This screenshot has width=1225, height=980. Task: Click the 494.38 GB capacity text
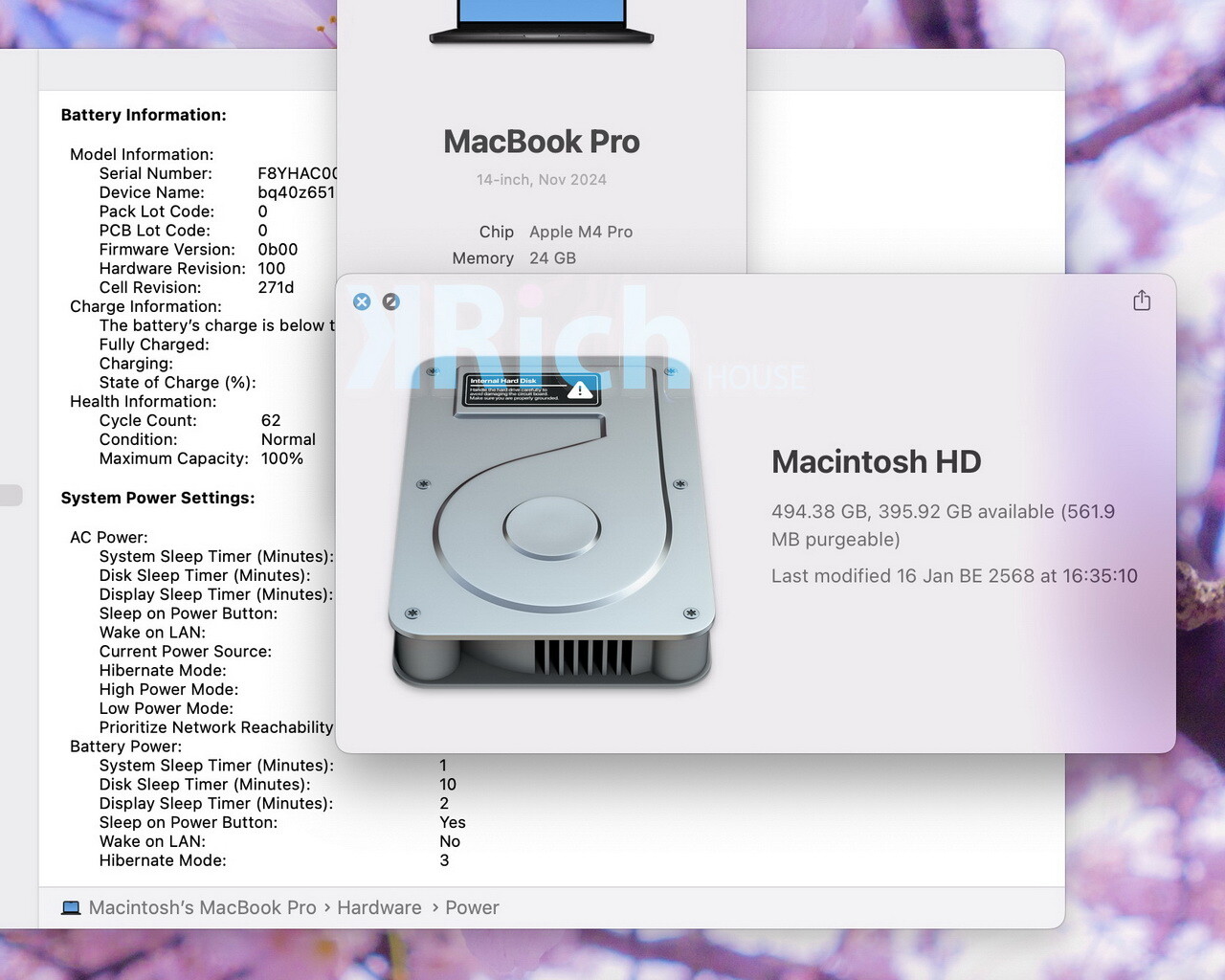pos(943,525)
